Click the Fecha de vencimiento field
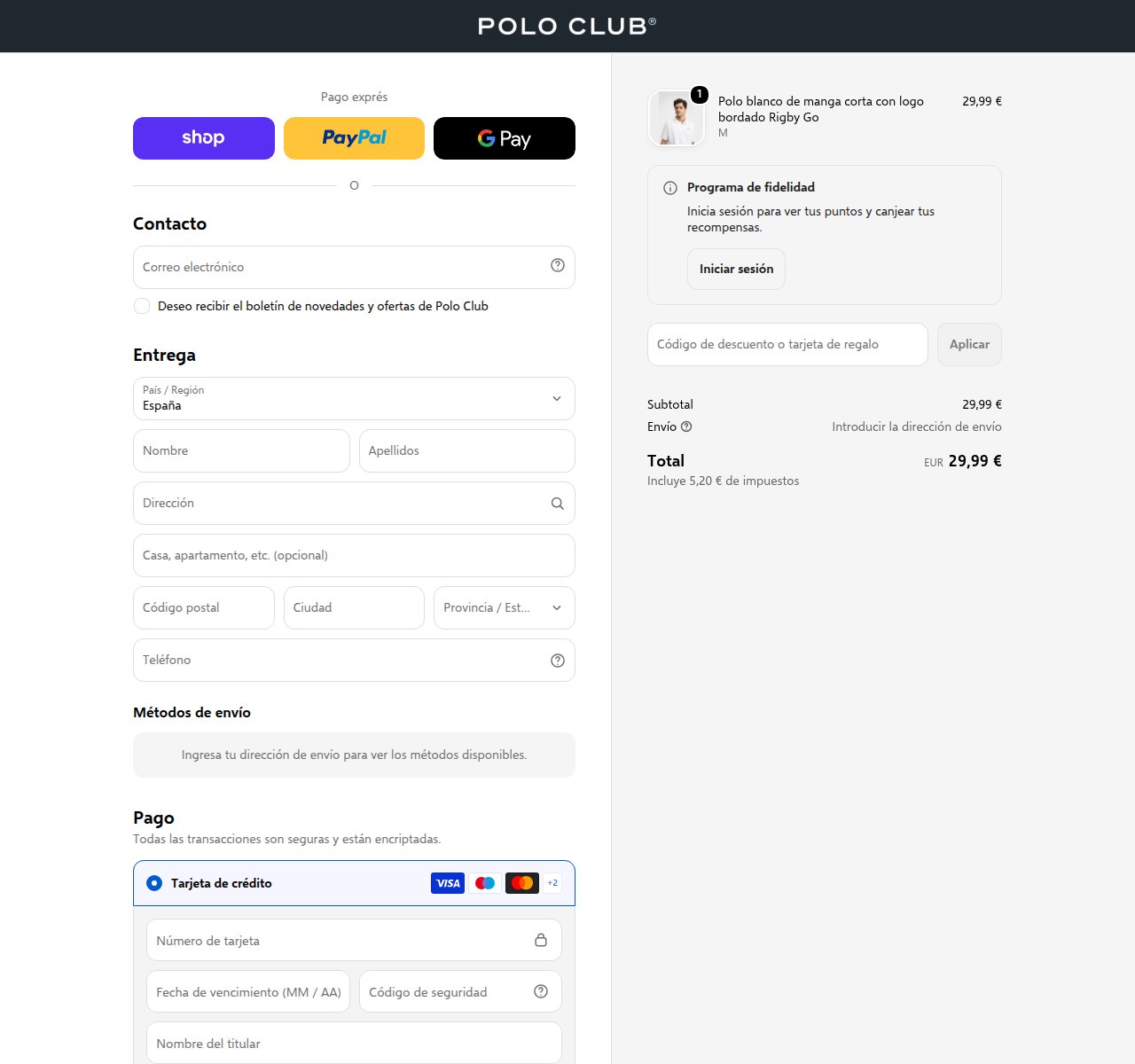The height and width of the screenshot is (1064, 1135). (x=248, y=991)
